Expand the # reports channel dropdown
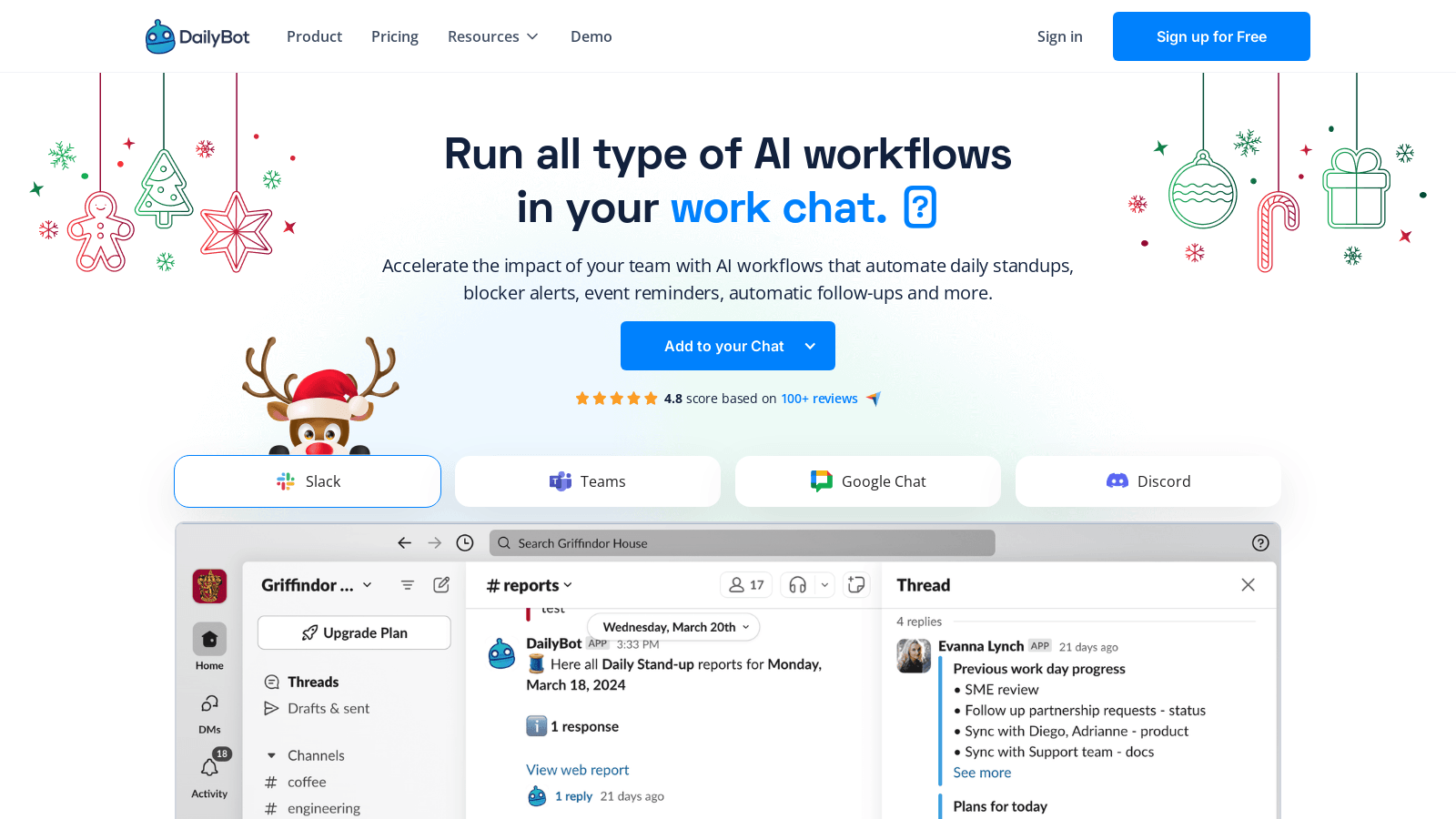1456x819 pixels. pos(530,585)
